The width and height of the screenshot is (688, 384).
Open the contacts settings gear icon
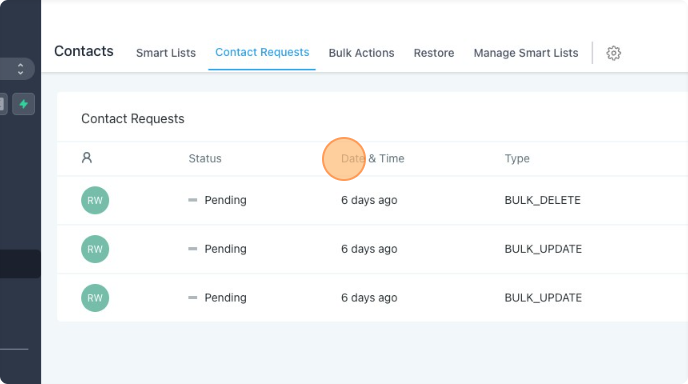pyautogui.click(x=613, y=53)
